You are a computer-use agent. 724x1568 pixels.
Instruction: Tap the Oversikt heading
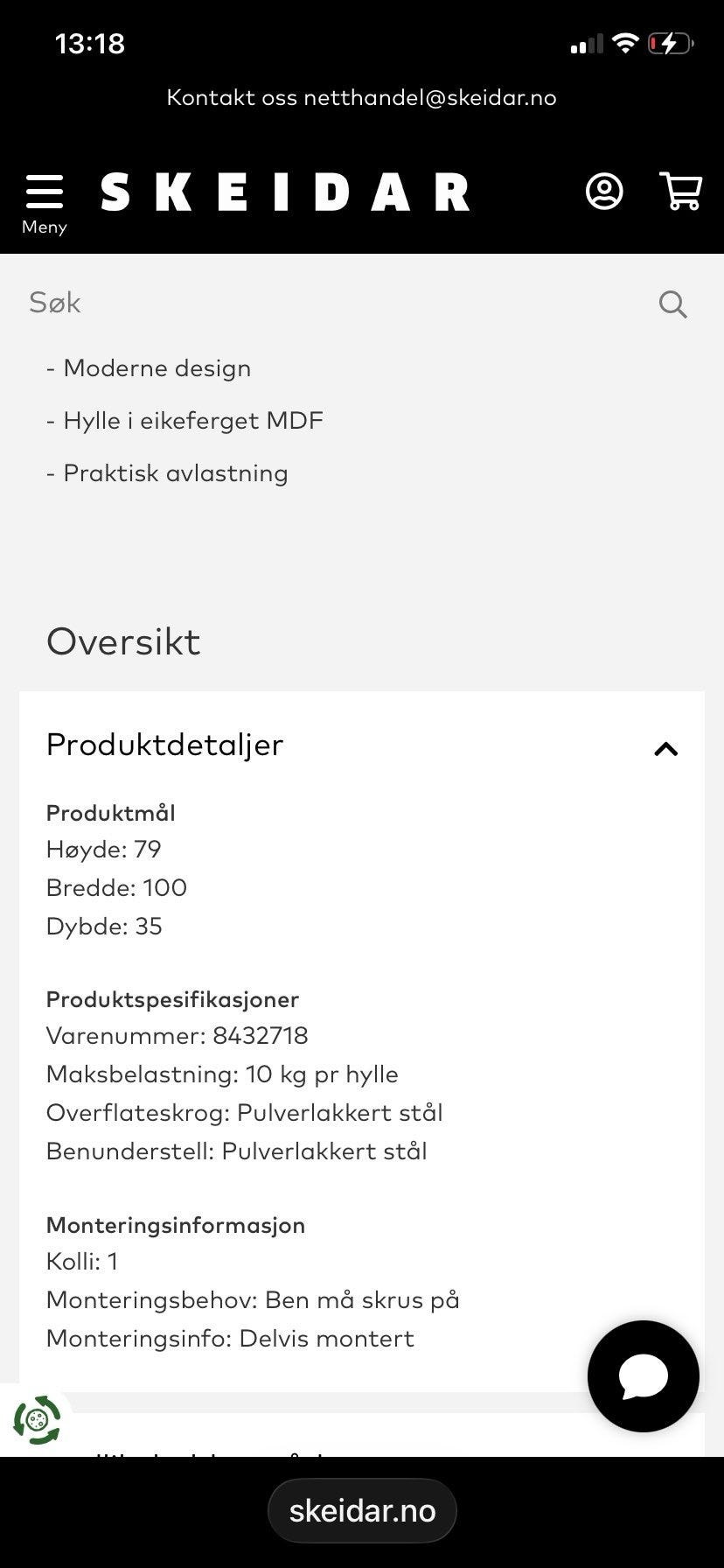coord(123,641)
